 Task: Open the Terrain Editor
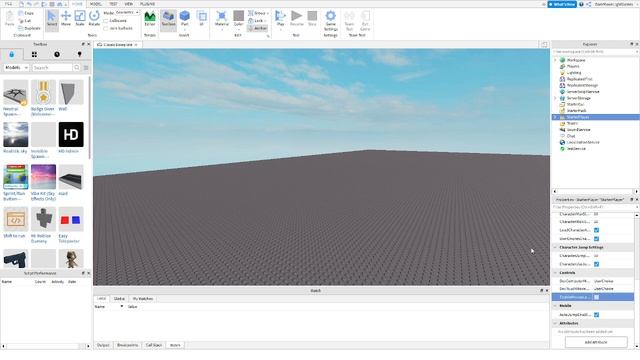(x=150, y=19)
